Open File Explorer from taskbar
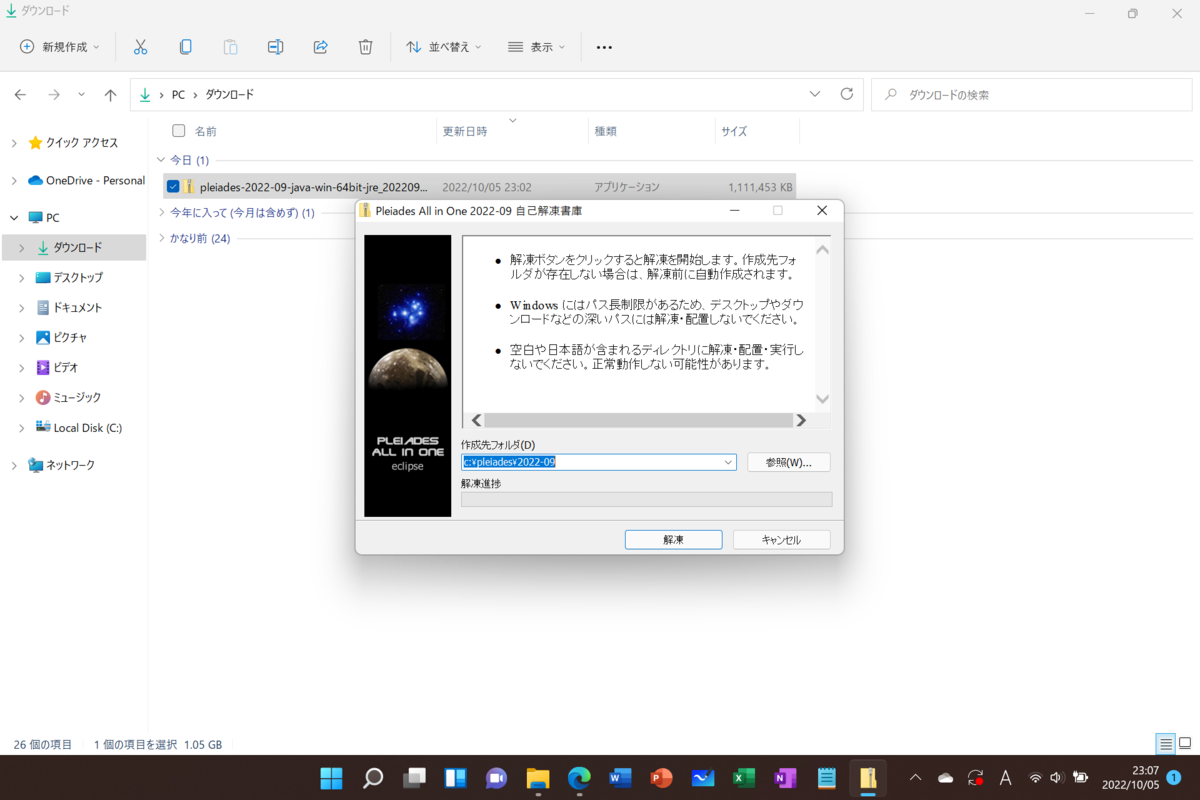The width and height of the screenshot is (1200, 800). (538, 778)
